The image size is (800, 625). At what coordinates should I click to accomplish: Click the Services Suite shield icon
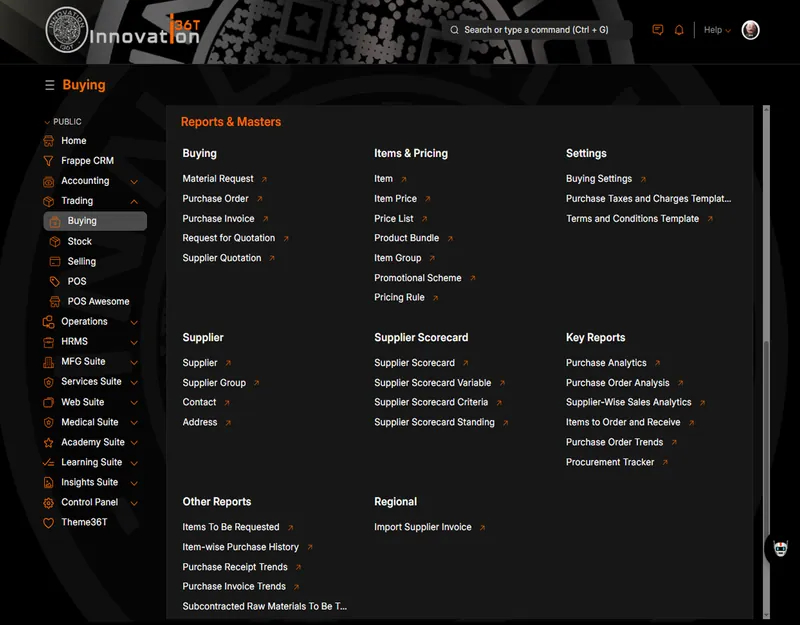48,382
